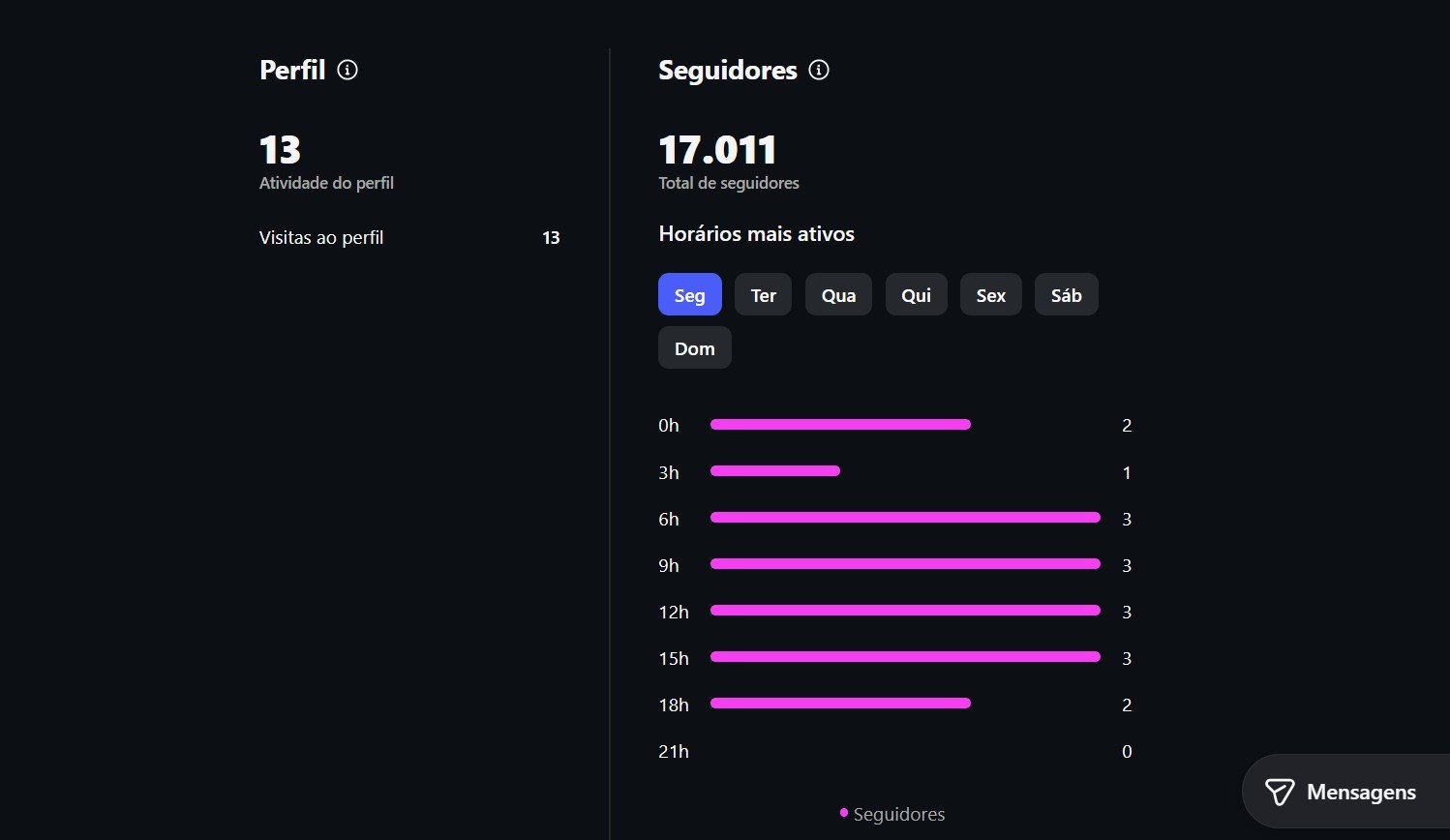Image resolution: width=1450 pixels, height=840 pixels.
Task: Switch to the Ter day tab
Action: click(x=763, y=295)
